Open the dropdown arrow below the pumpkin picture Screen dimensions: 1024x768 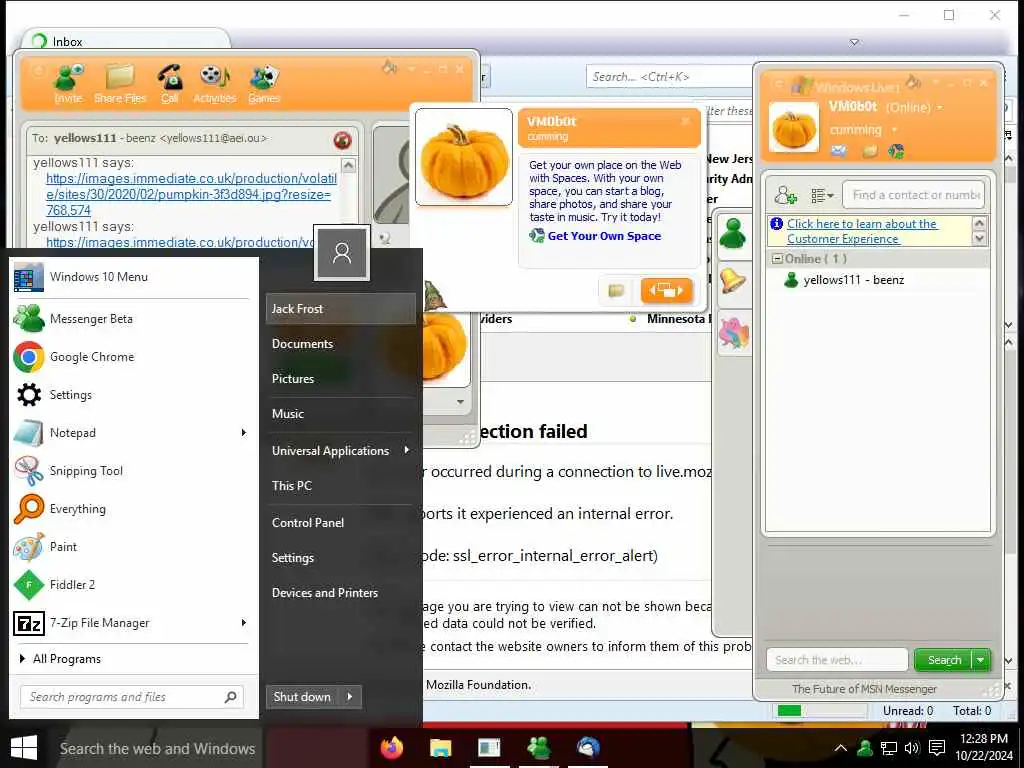[460, 402]
